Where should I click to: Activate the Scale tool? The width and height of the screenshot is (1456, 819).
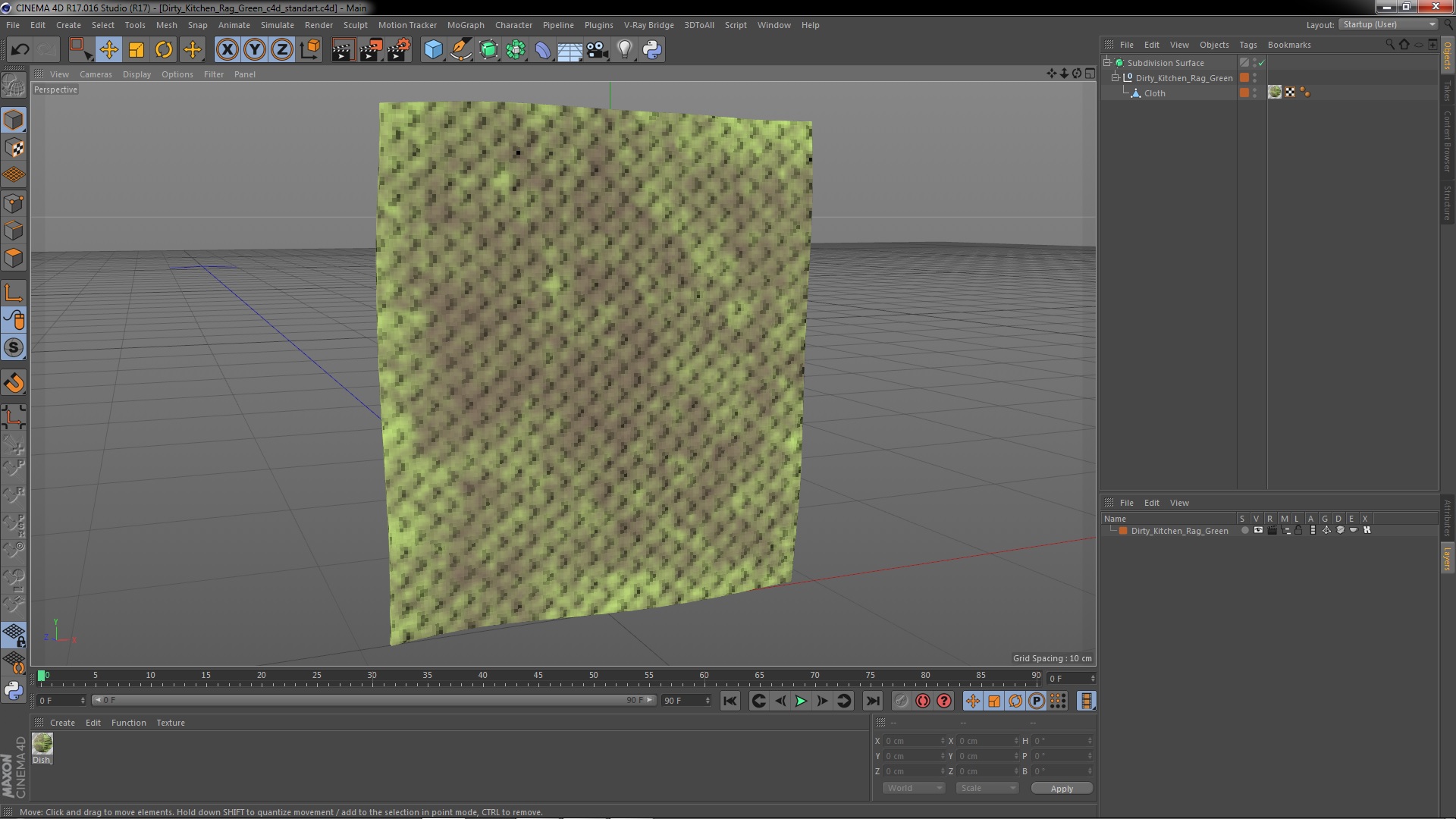click(x=136, y=50)
